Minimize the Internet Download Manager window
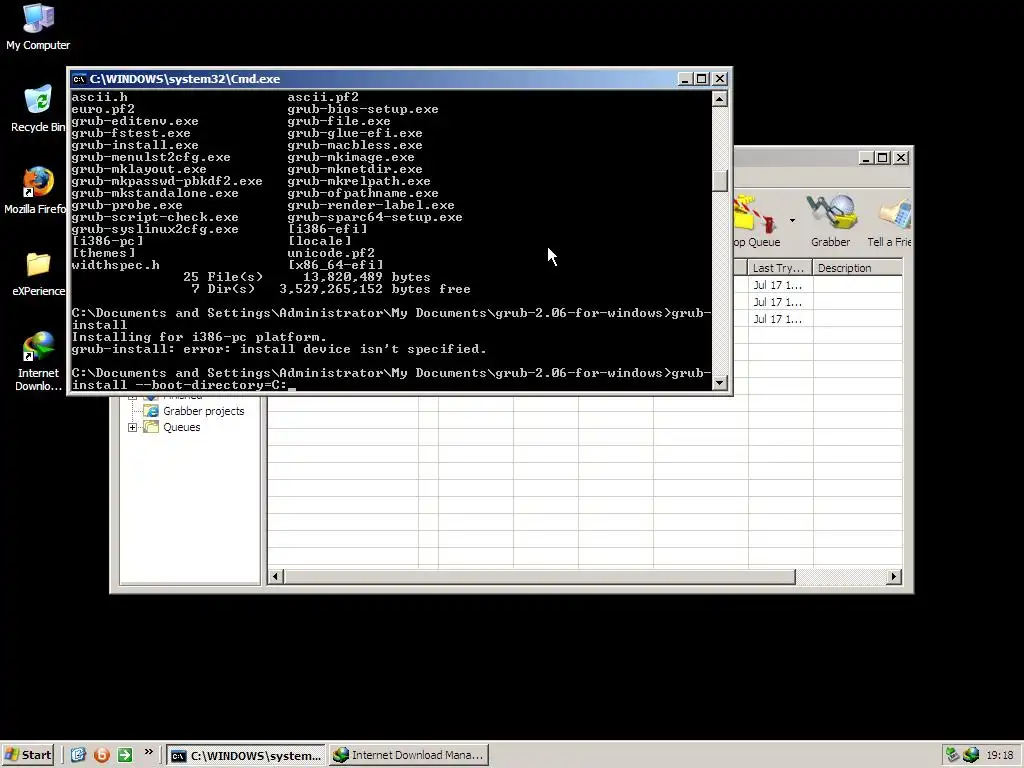Viewport: 1024px width, 768px height. [x=866, y=158]
